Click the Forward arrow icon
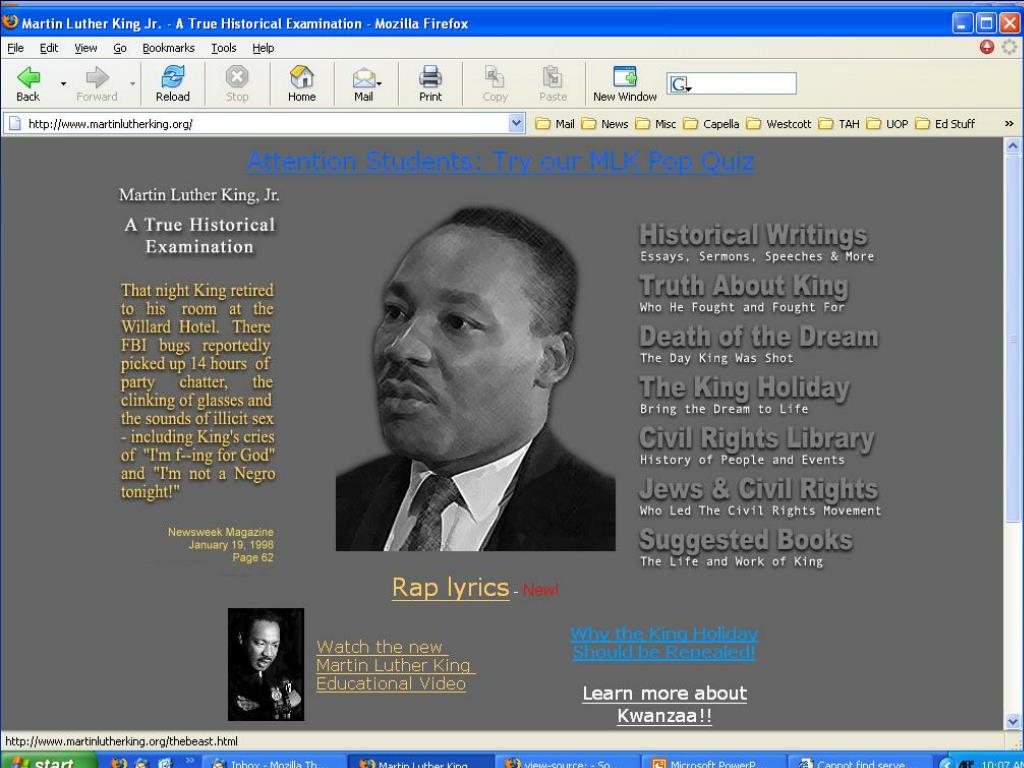Screen dimensions: 1024x768 97,78
